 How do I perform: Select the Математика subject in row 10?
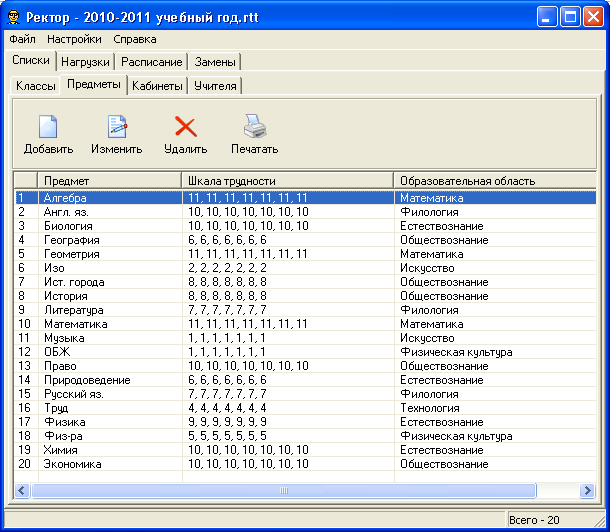coord(75,324)
